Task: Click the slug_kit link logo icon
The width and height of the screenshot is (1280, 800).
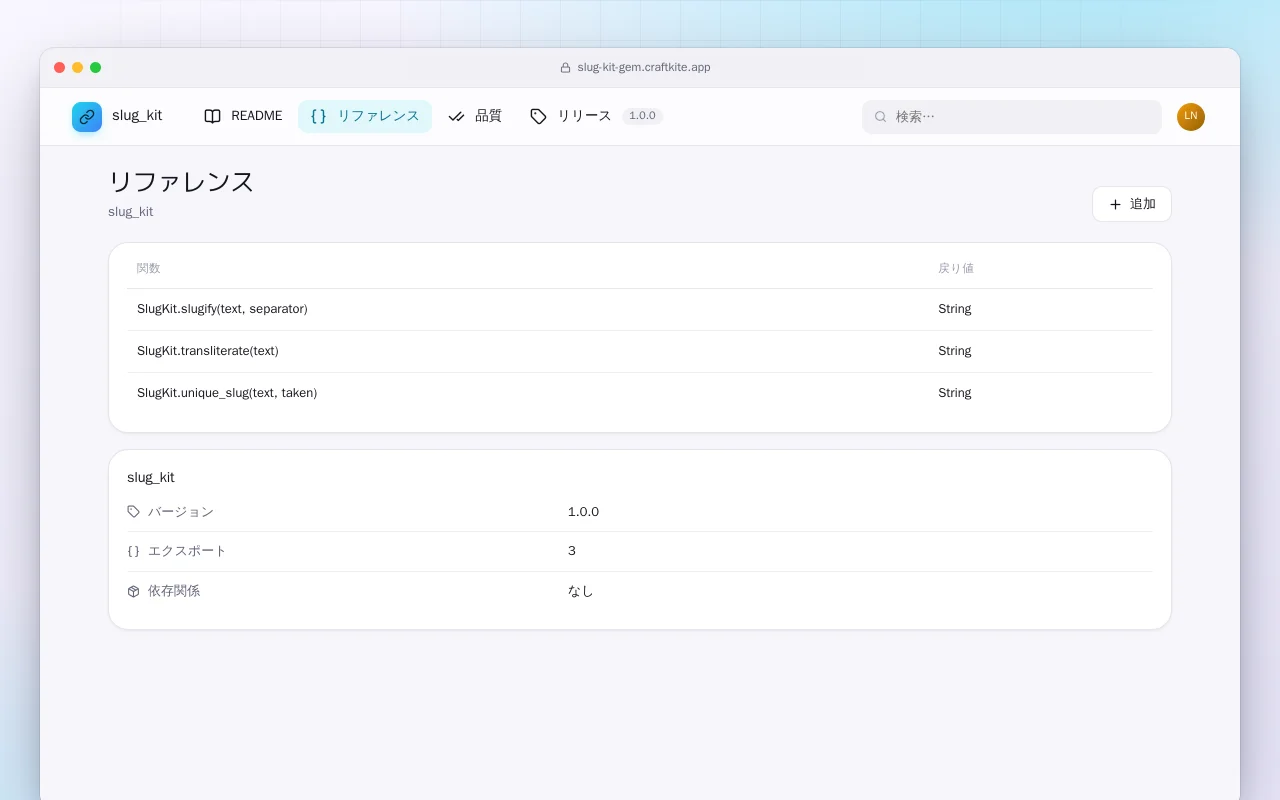Action: (87, 117)
